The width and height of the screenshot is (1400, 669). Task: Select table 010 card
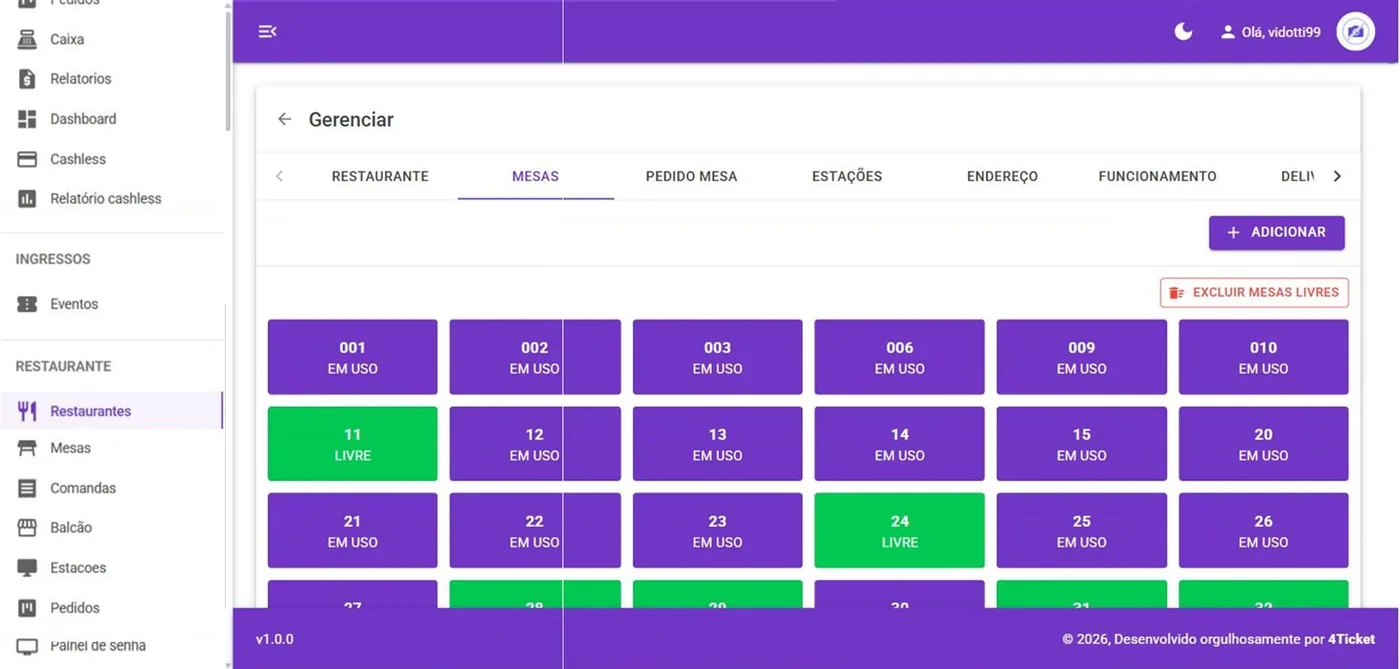tap(1264, 357)
